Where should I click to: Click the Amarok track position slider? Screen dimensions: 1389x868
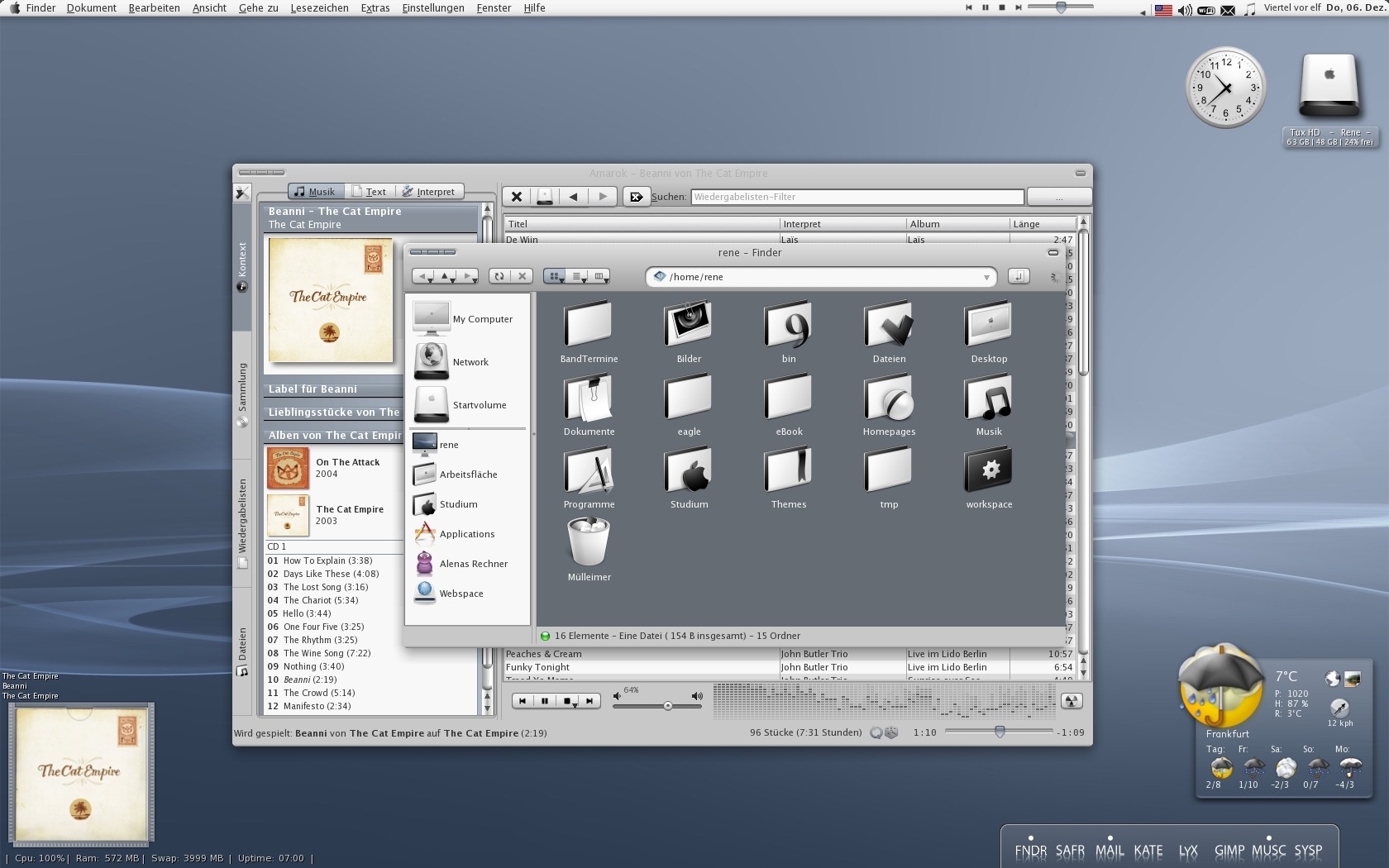(x=999, y=732)
